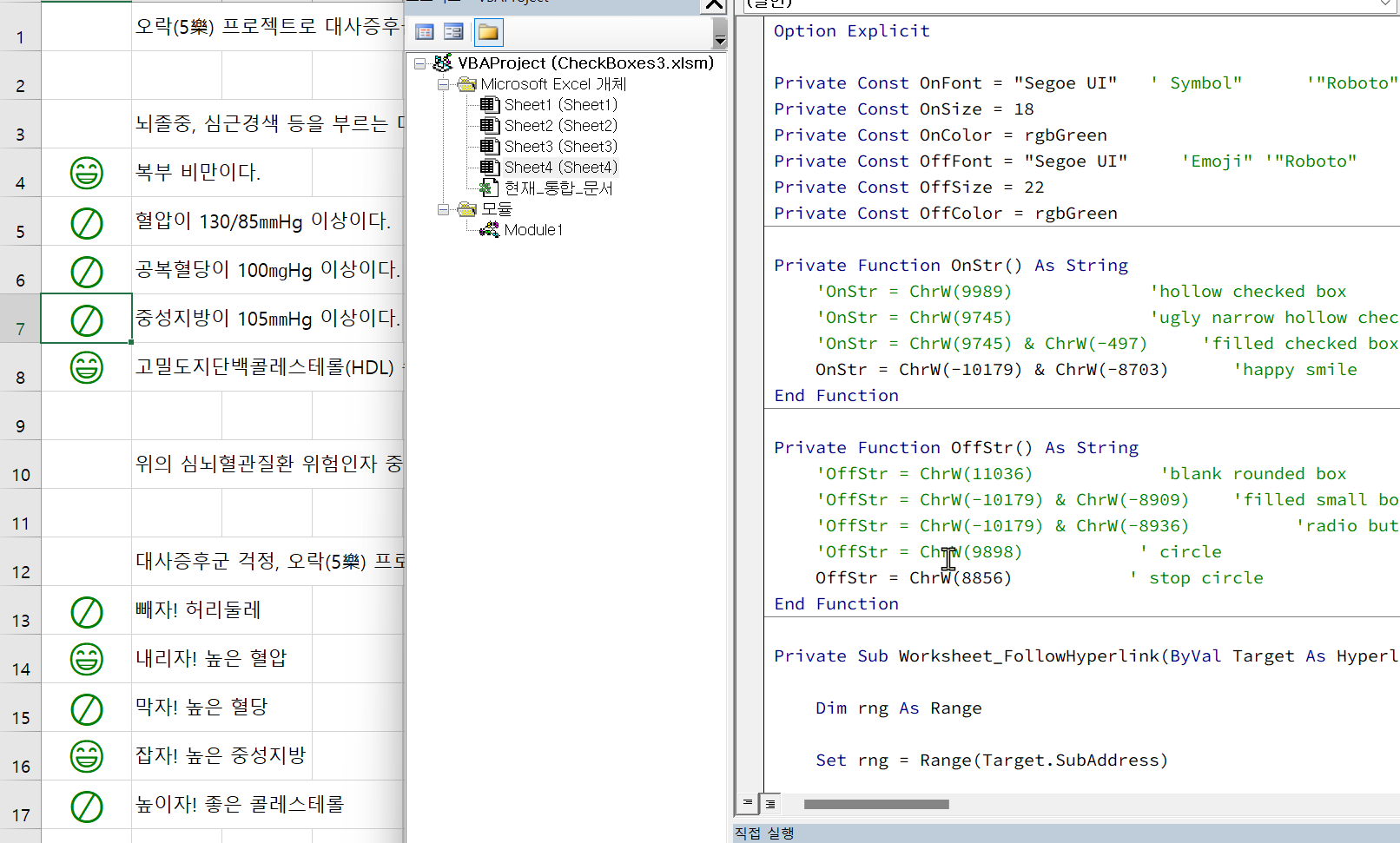Screen dimensions: 1400x843
Task: Click End Function after OffStr
Action: [x=836, y=604]
